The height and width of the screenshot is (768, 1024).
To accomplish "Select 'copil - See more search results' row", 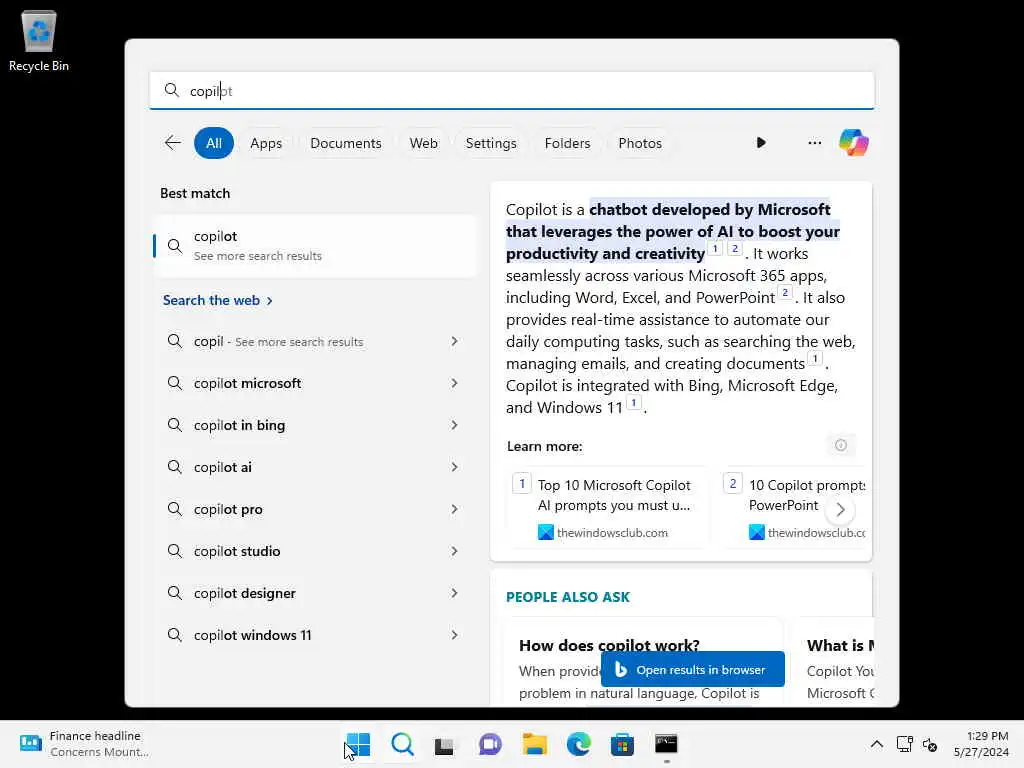I will [315, 341].
